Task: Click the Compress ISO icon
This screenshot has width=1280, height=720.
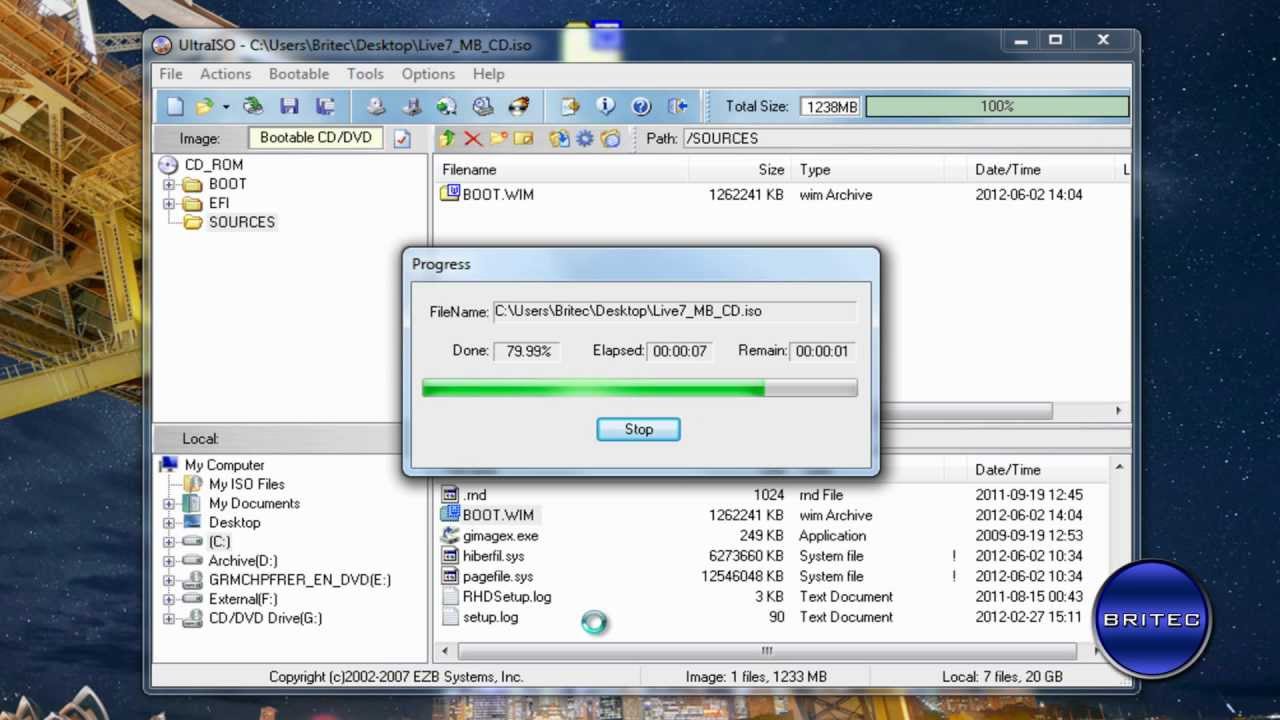Action: pos(411,106)
